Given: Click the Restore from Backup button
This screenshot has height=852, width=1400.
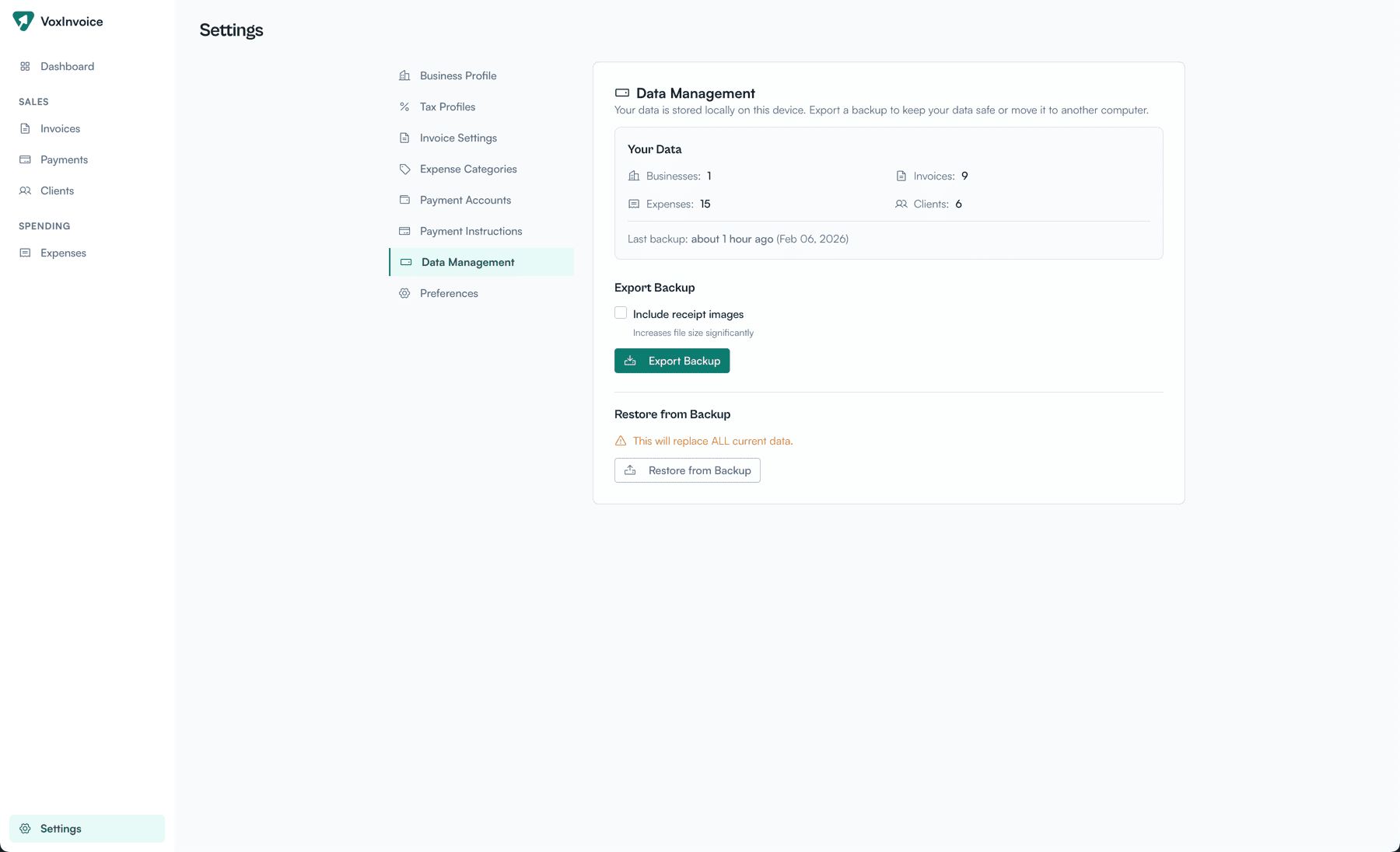Looking at the screenshot, I should coord(687,470).
